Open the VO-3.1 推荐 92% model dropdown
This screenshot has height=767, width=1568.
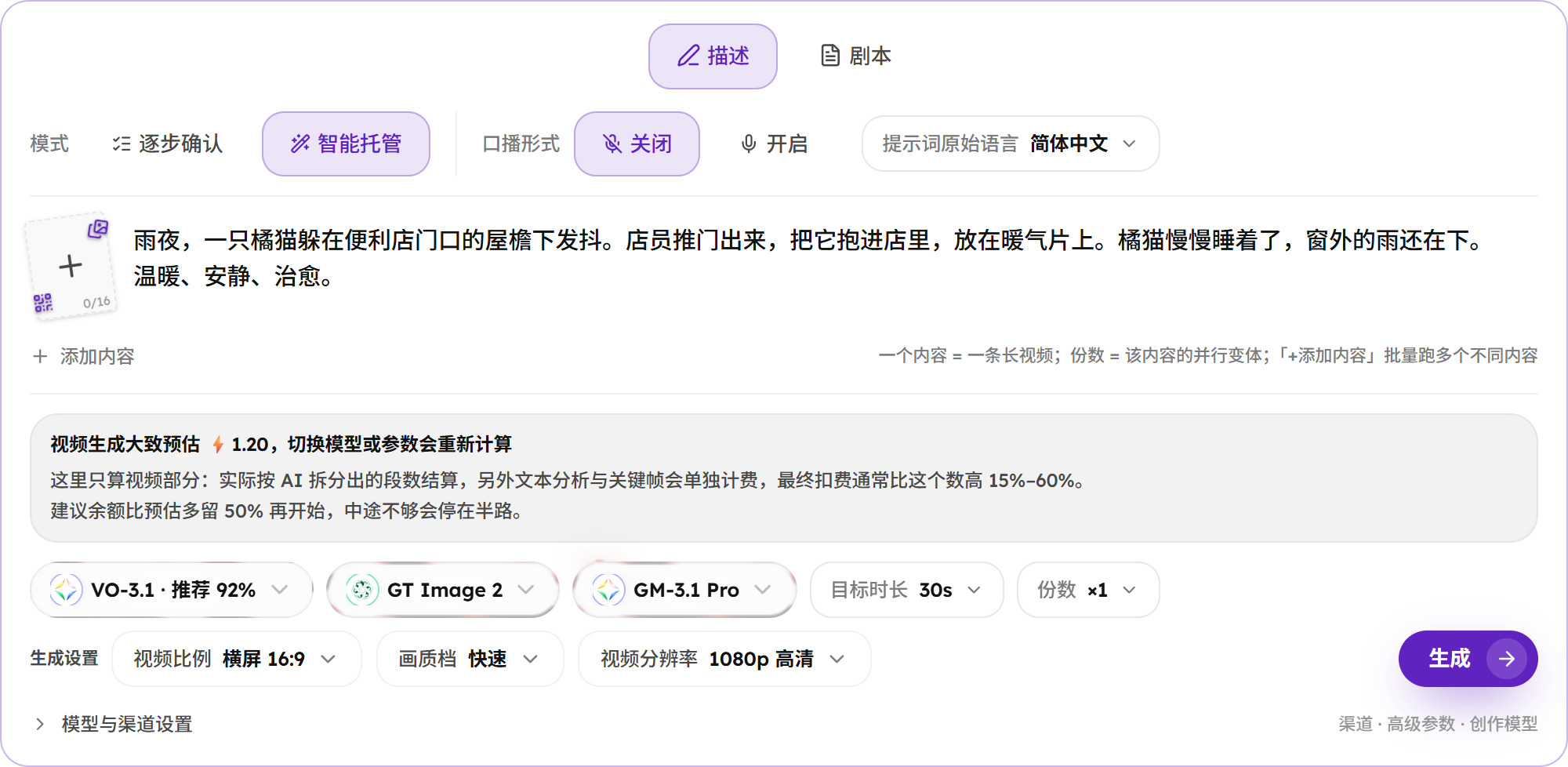(x=172, y=590)
